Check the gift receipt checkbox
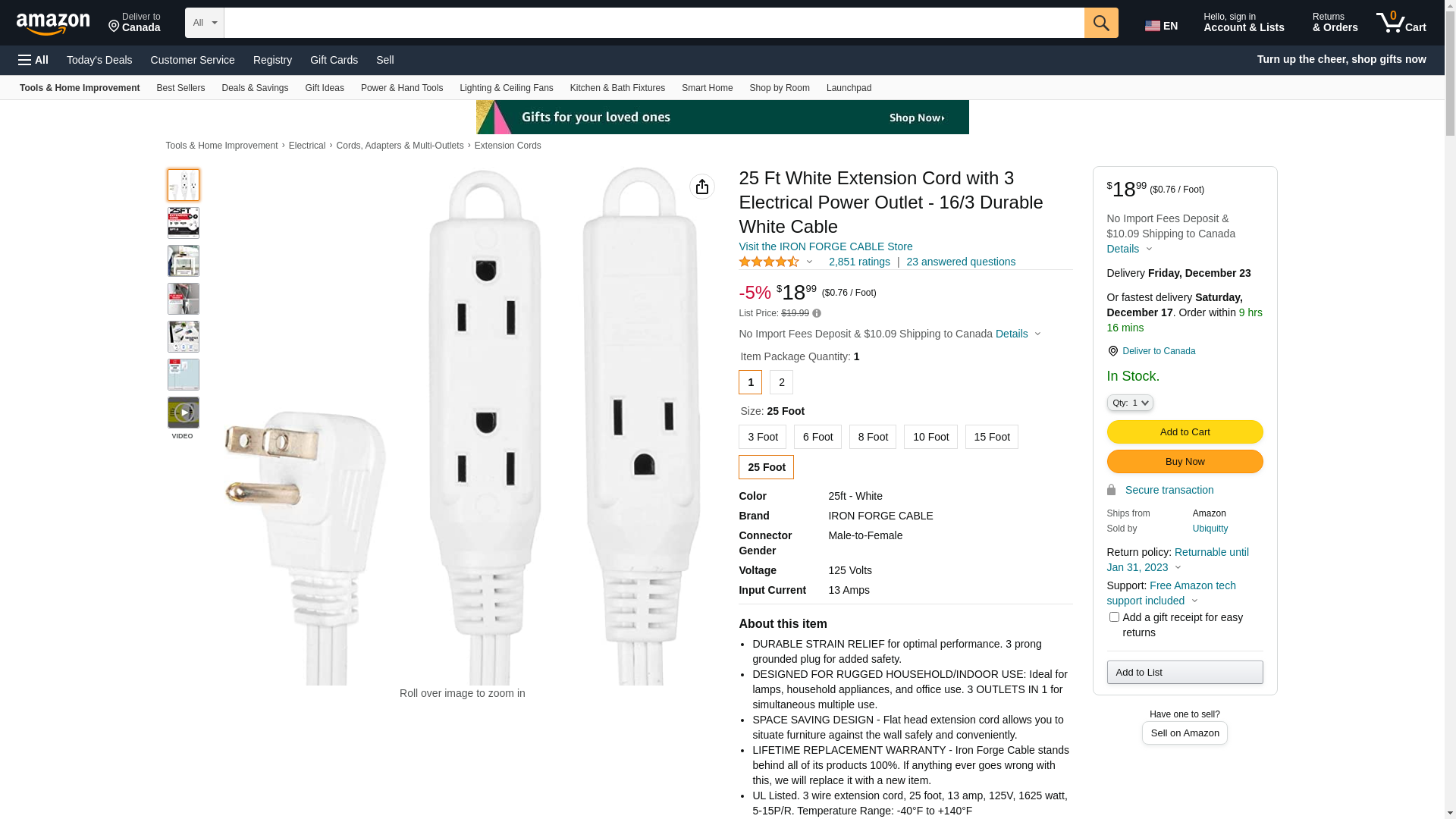Image resolution: width=1456 pixels, height=819 pixels. point(1114,617)
